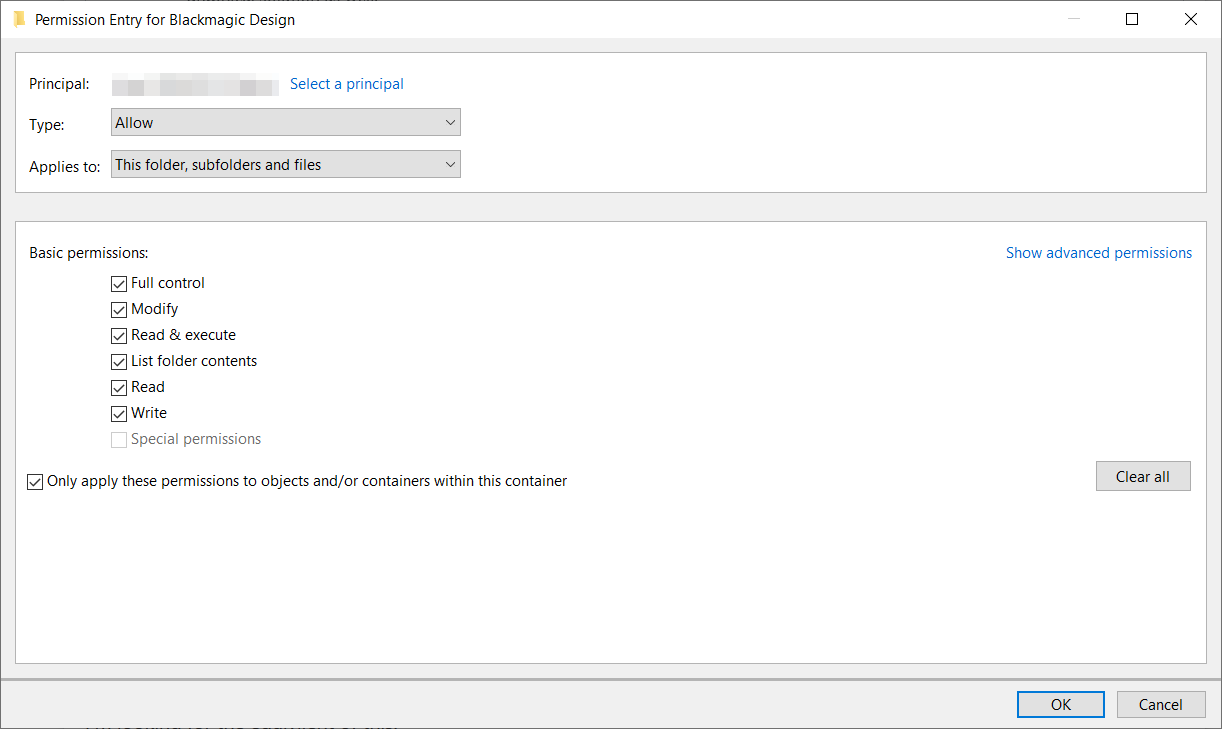Confirm with the OK button
The width and height of the screenshot is (1222, 729).
tap(1061, 705)
